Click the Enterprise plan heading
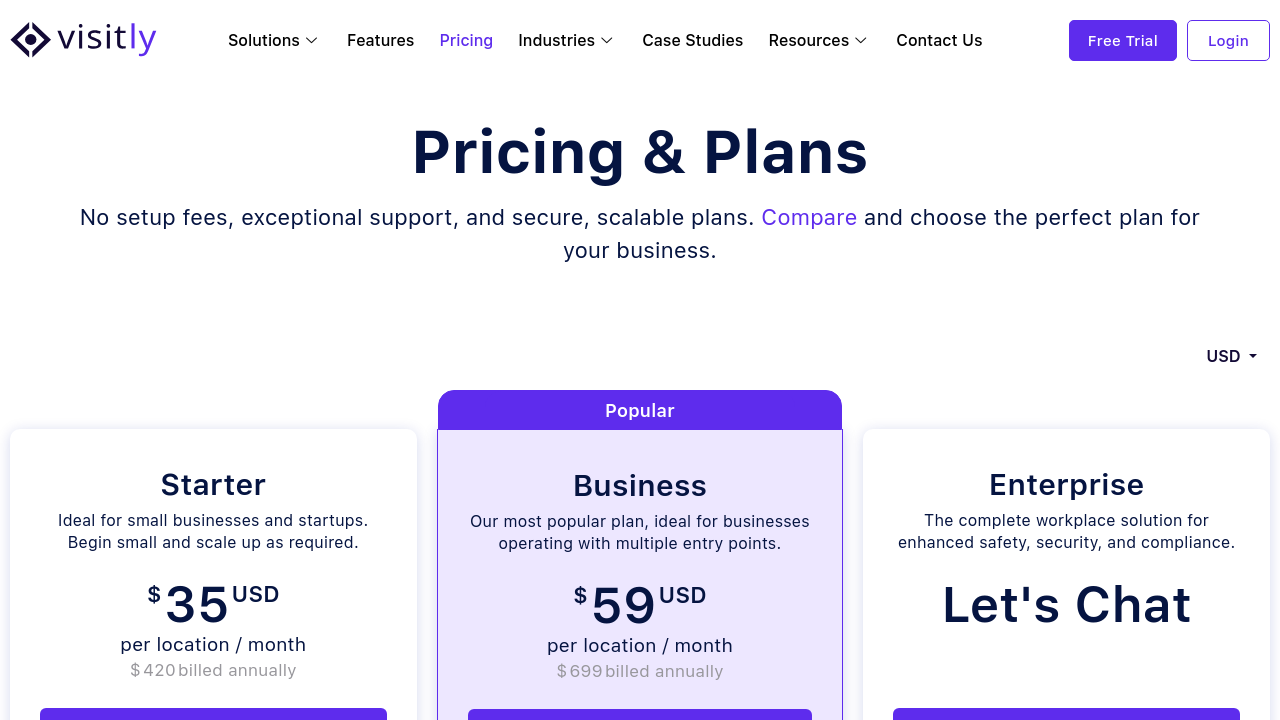Screen dimensions: 1280x720 coord(1066,485)
